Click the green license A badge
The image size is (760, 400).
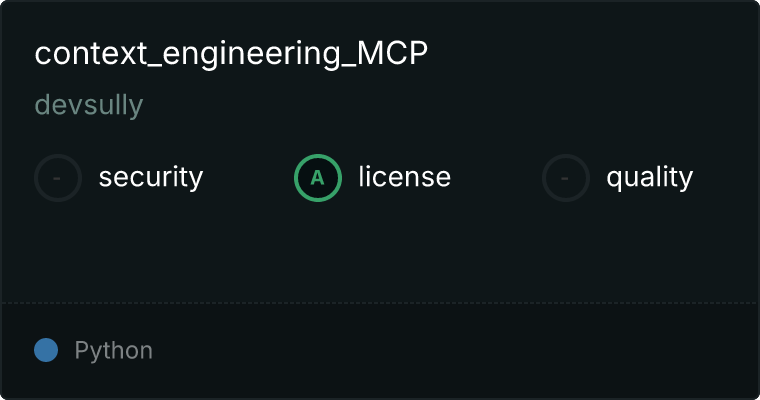click(318, 178)
